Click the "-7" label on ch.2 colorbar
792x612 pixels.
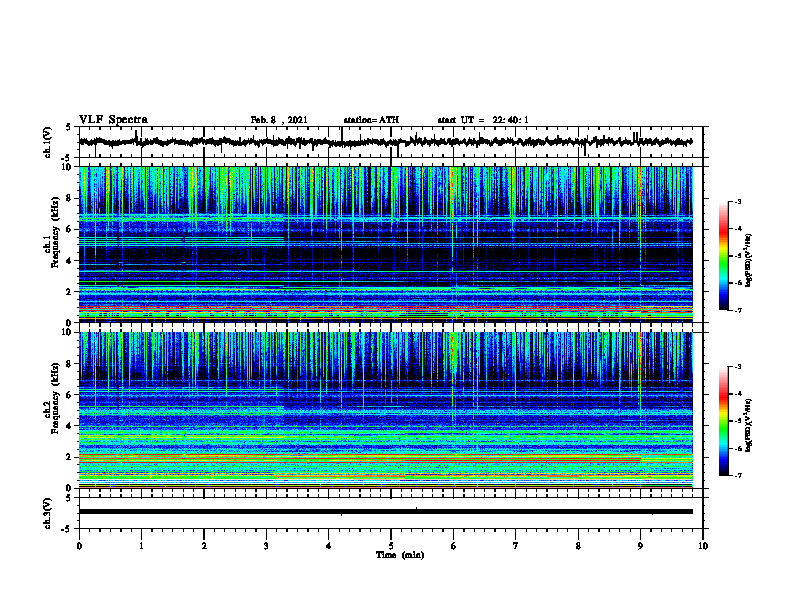pos(738,475)
